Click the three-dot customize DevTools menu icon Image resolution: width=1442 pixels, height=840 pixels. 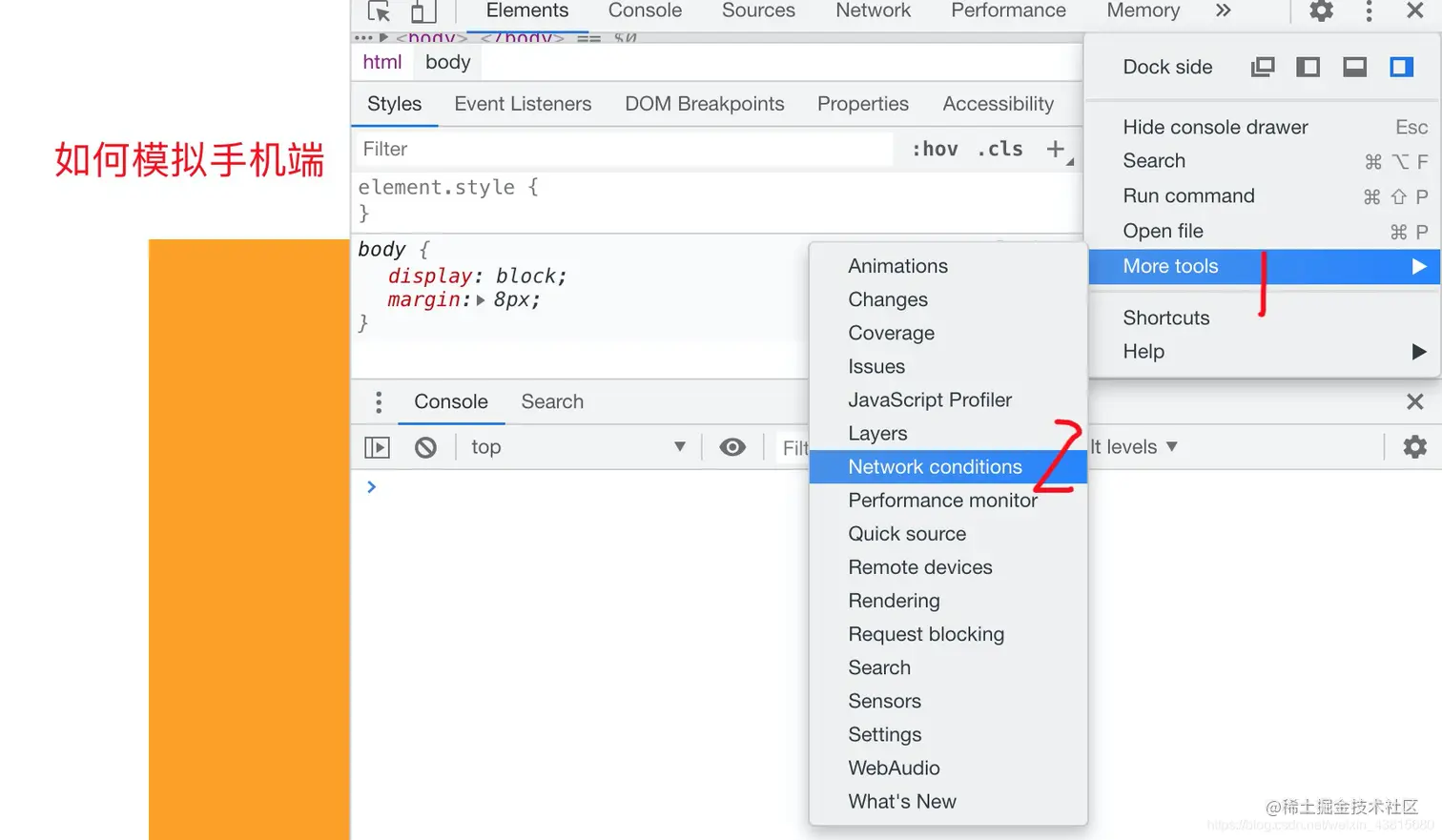(1369, 11)
